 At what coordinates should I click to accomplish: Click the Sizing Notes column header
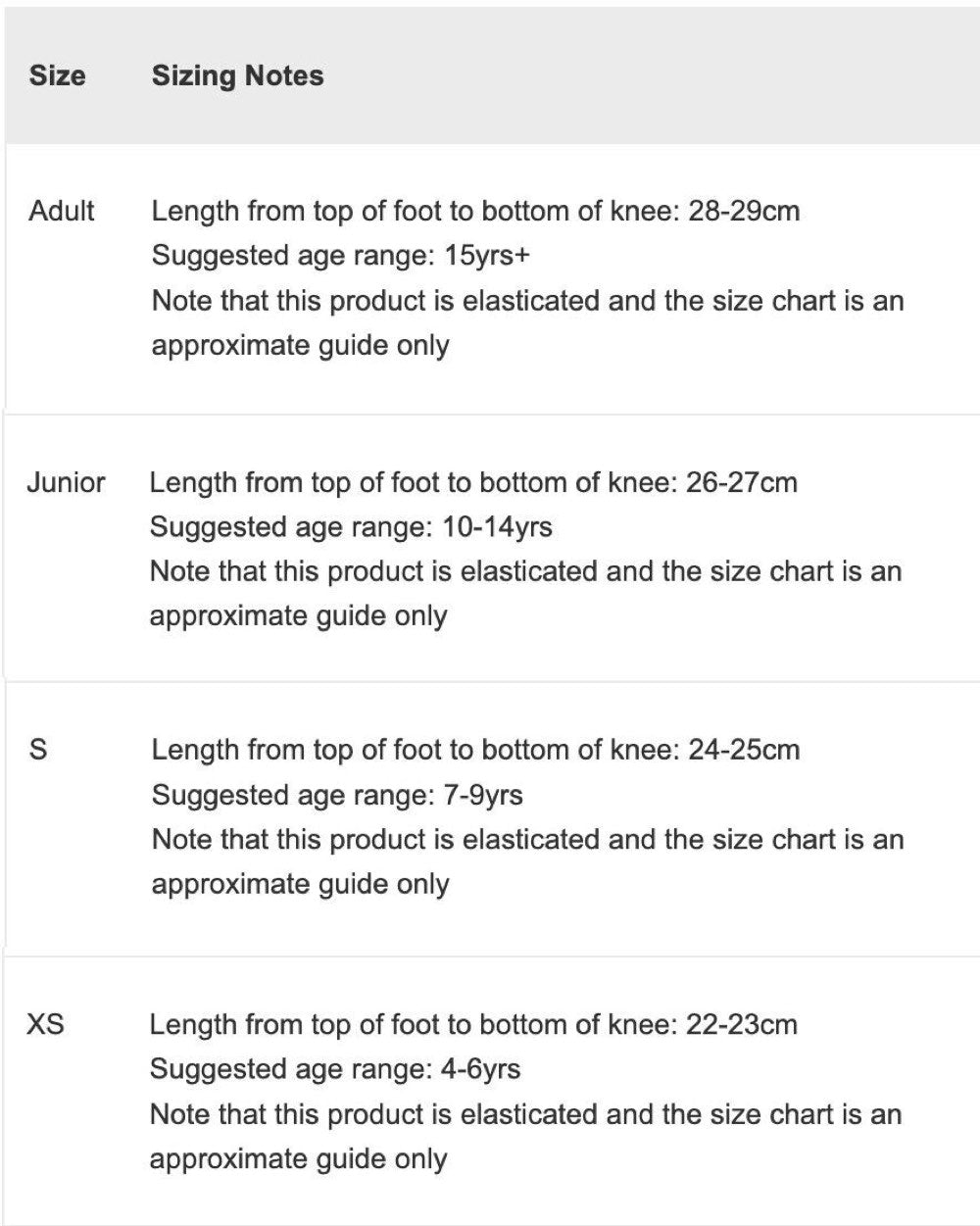[x=237, y=75]
